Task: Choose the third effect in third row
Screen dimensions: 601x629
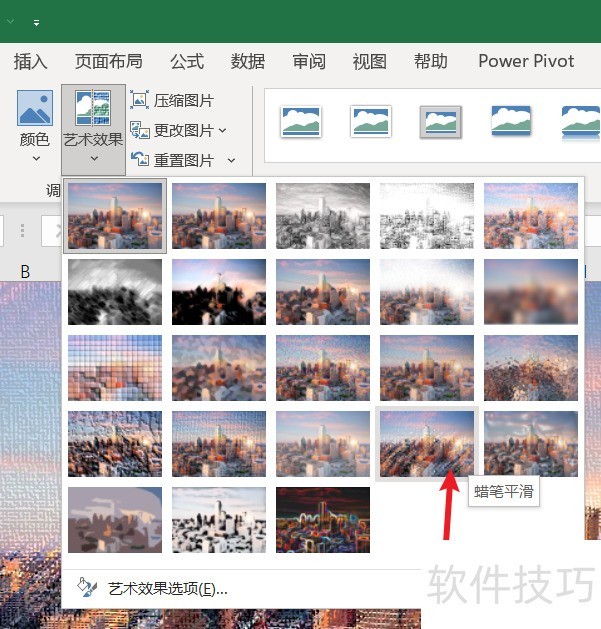Action: [323, 368]
